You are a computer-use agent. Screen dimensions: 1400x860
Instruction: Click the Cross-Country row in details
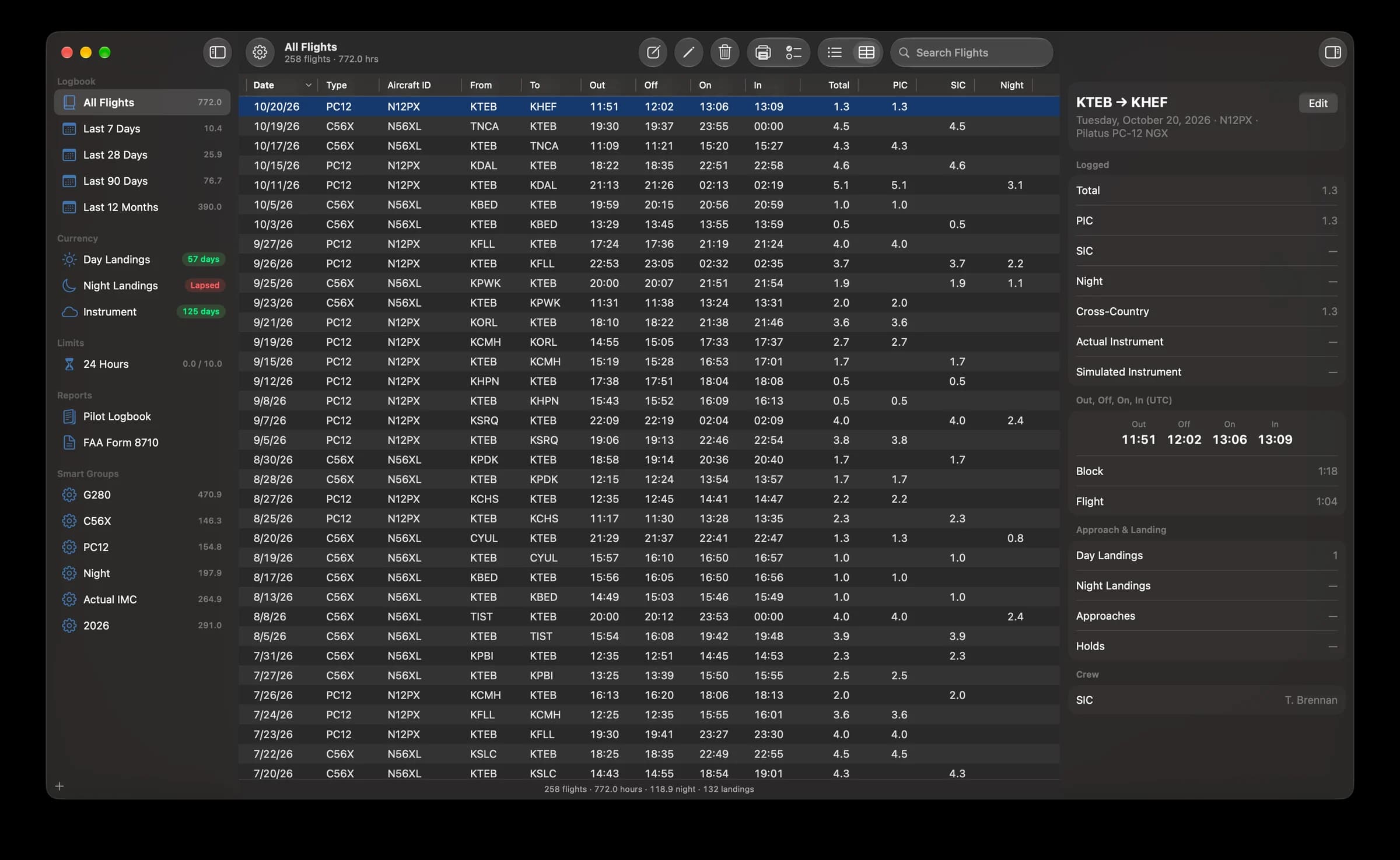tap(1206, 312)
